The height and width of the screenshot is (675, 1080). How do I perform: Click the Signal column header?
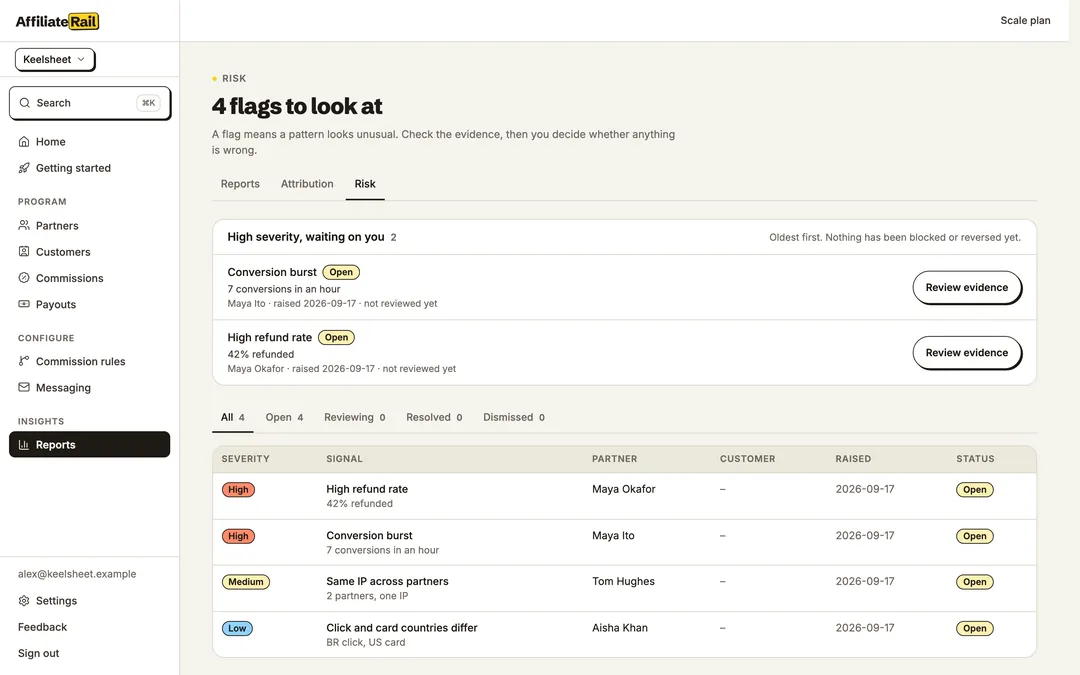(x=344, y=459)
